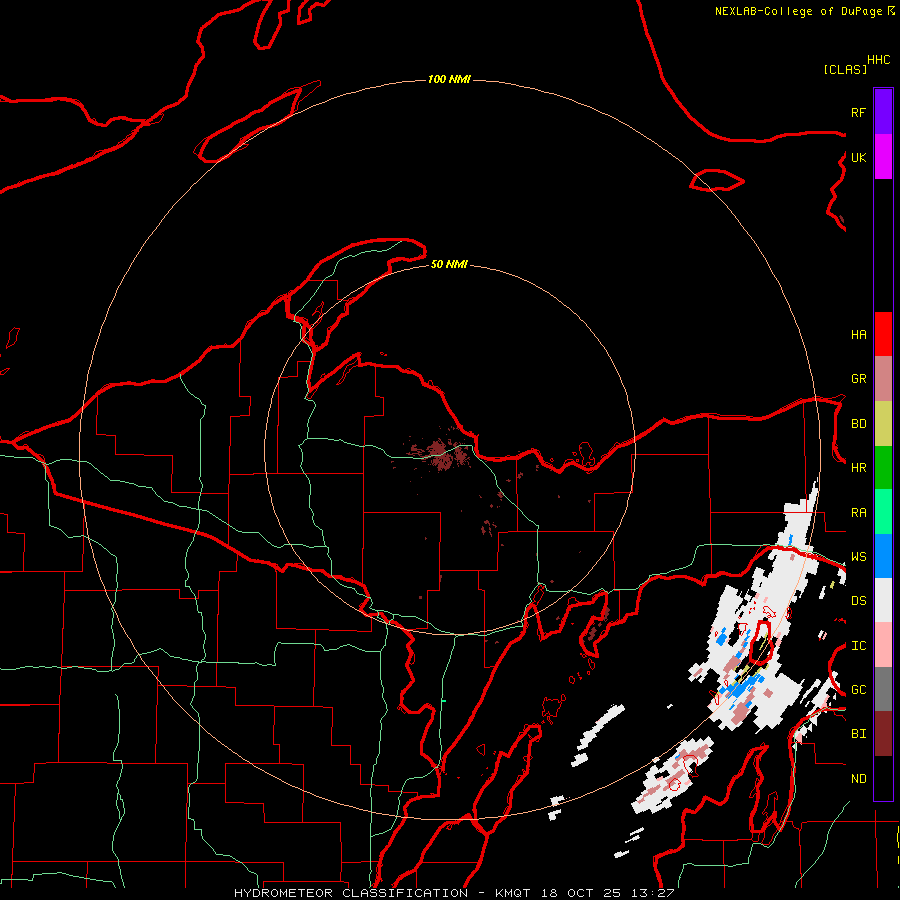Screen dimensions: 900x900
Task: Select the GR dusty pink legend swatch
Action: tap(883, 379)
